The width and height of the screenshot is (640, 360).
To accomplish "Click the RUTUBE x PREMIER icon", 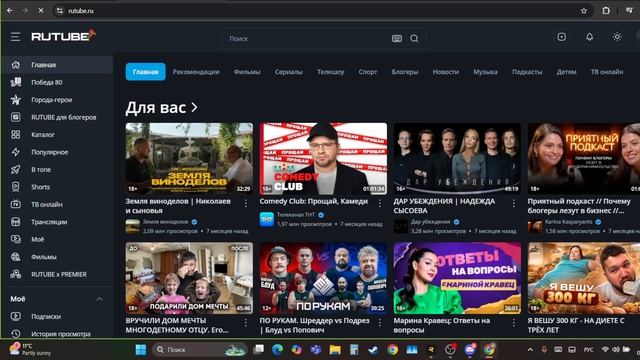I will (x=16, y=274).
